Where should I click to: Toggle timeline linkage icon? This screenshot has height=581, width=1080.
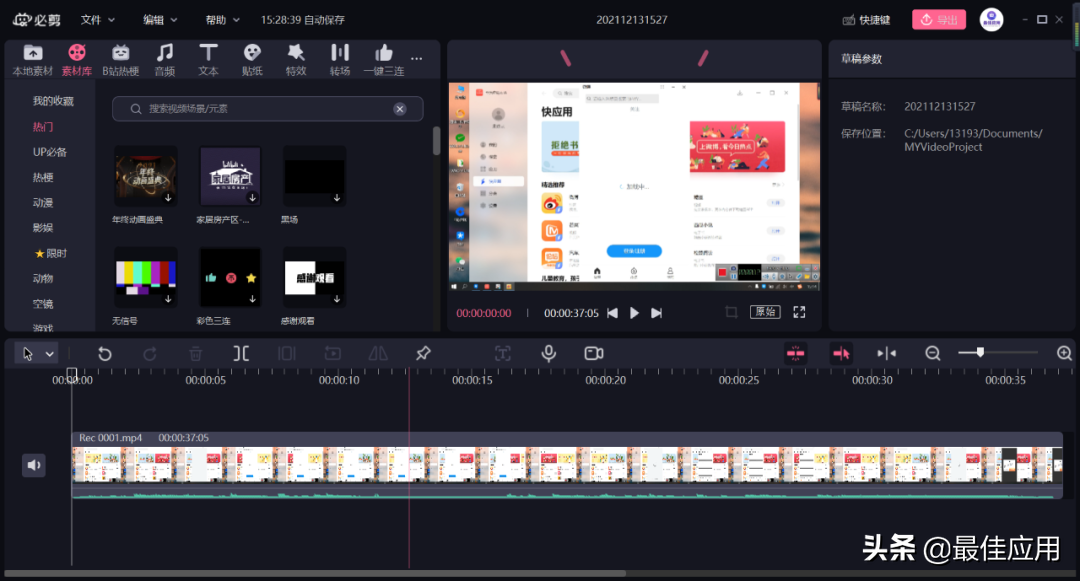[841, 354]
